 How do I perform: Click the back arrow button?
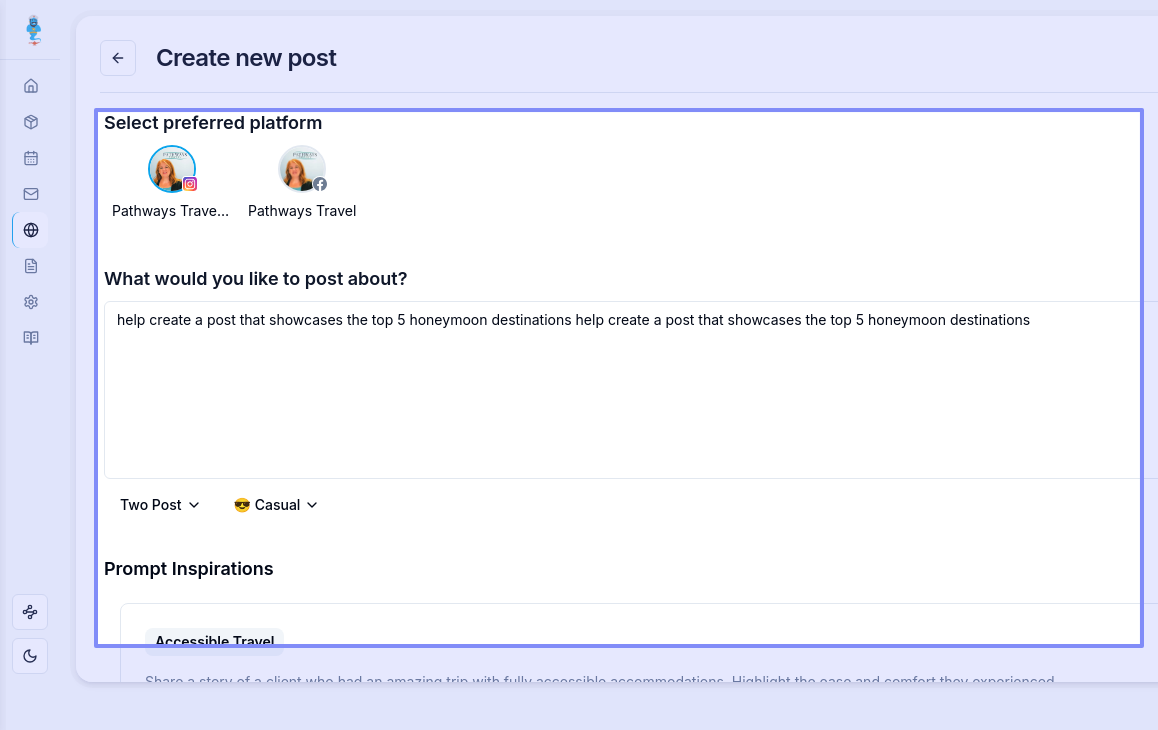(118, 58)
